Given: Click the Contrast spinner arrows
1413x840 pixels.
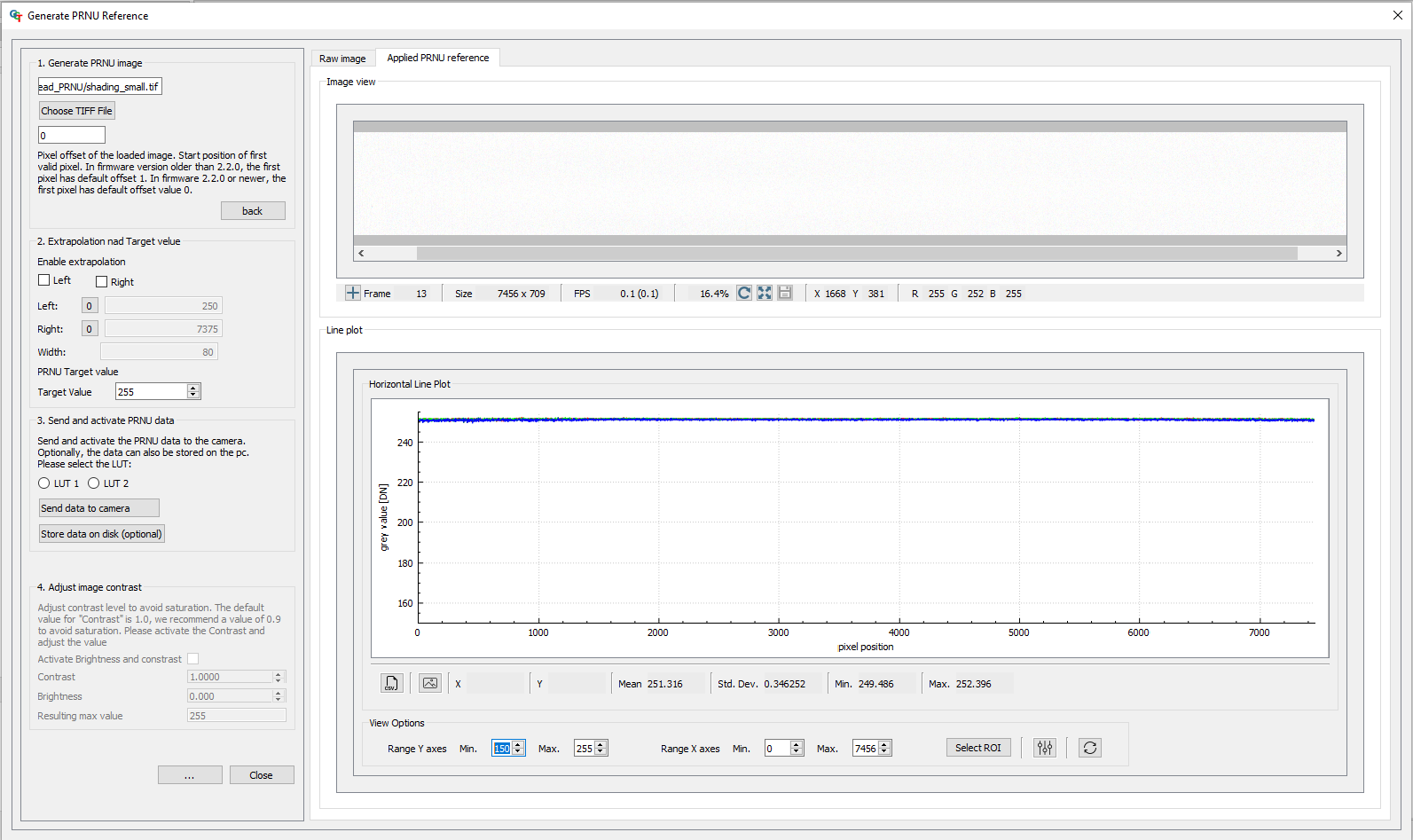Looking at the screenshot, I should (279, 677).
